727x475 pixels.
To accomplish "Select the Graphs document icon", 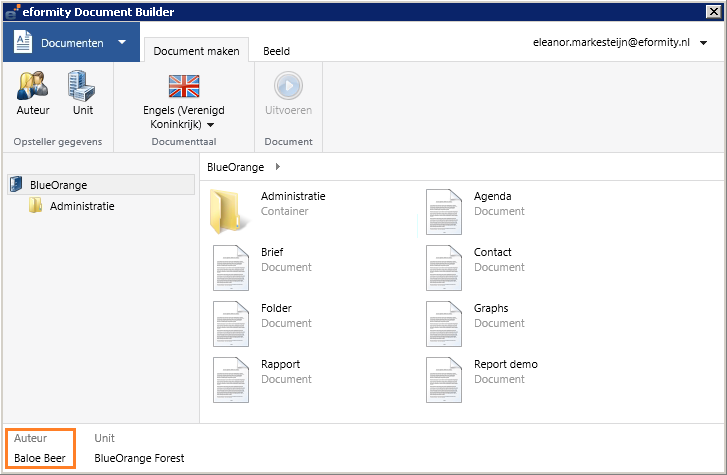I will pos(444,324).
